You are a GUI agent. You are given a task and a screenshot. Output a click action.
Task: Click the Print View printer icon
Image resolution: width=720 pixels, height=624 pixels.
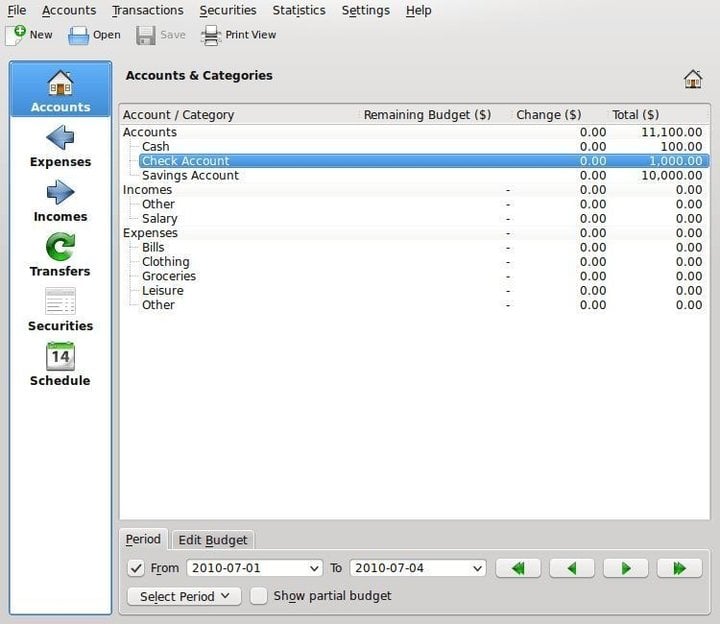pyautogui.click(x=211, y=35)
